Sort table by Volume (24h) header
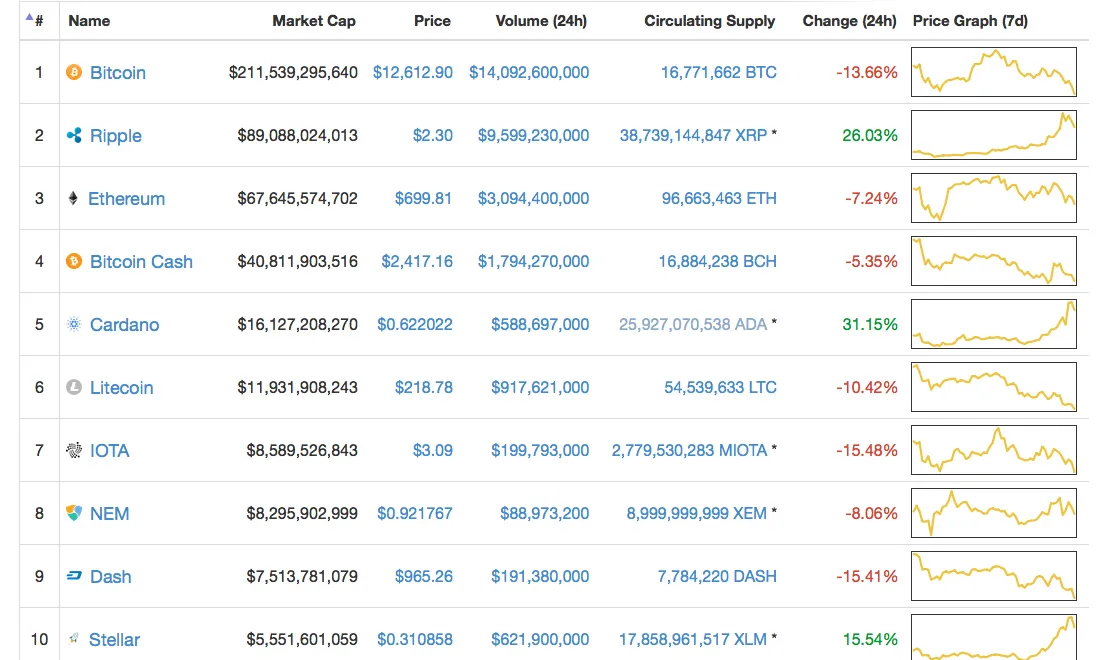This screenshot has height=660, width=1100. pos(541,21)
